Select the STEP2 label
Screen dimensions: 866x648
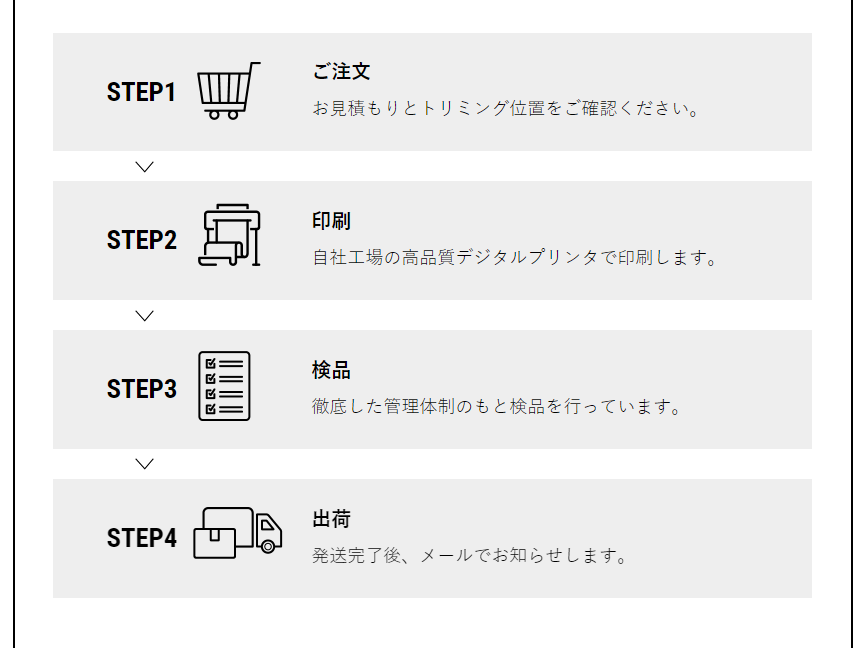coord(141,240)
